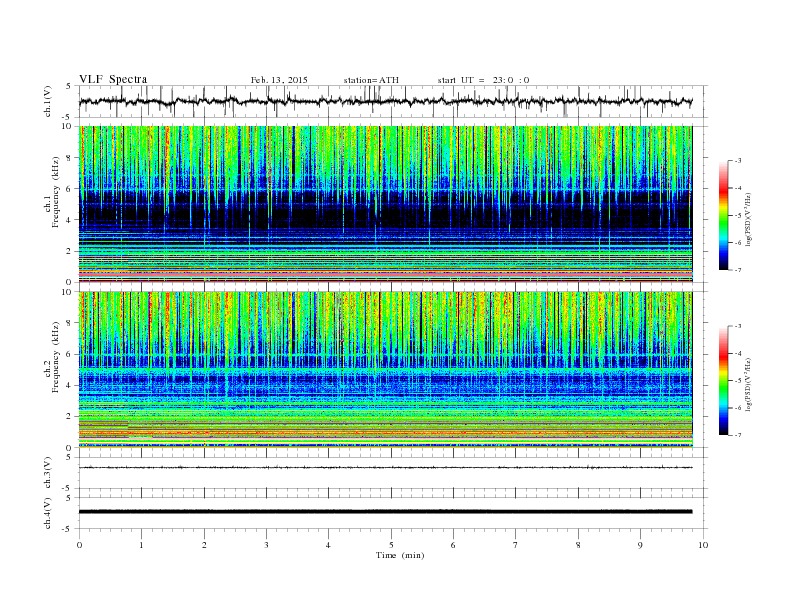Click the "0" tick on the time axis

pos(79,545)
